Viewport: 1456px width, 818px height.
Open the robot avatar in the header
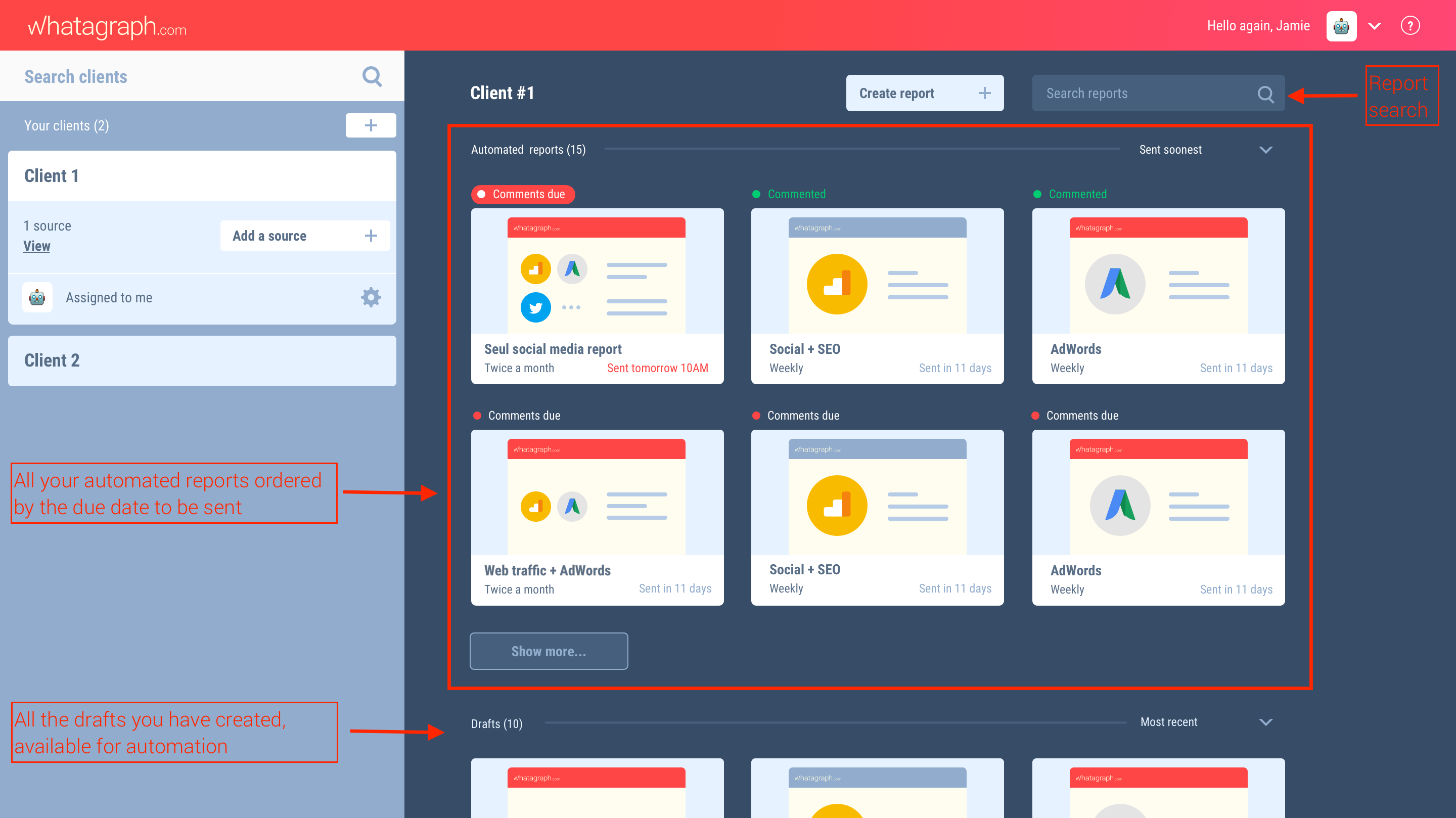[x=1341, y=26]
